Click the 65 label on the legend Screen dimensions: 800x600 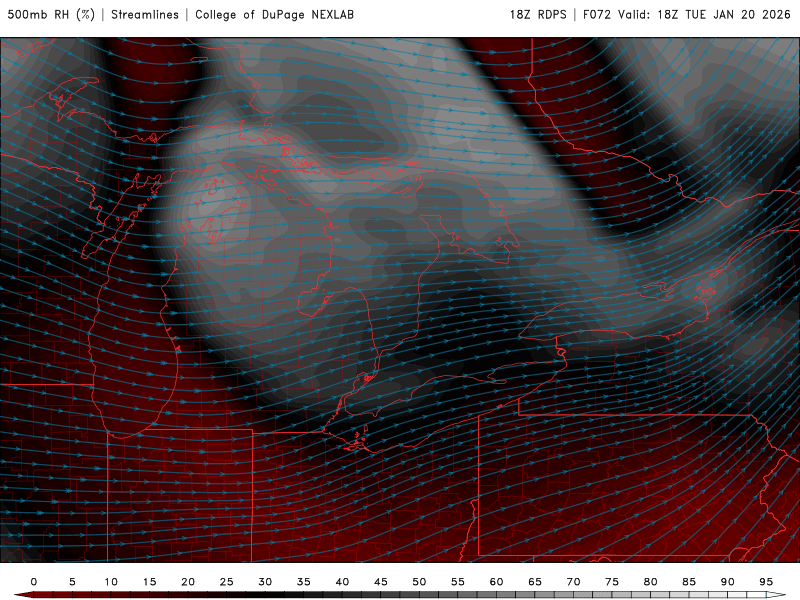535,582
